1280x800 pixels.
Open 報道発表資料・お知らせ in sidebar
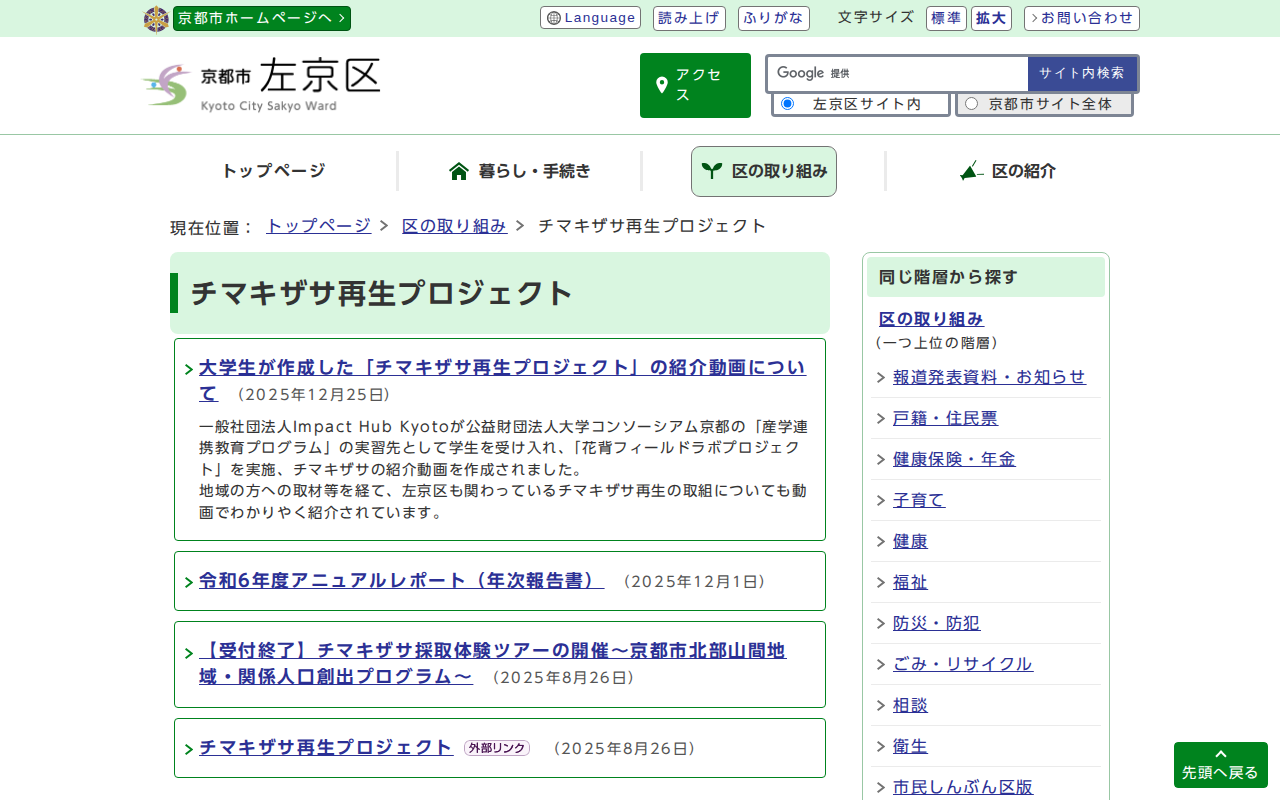988,377
